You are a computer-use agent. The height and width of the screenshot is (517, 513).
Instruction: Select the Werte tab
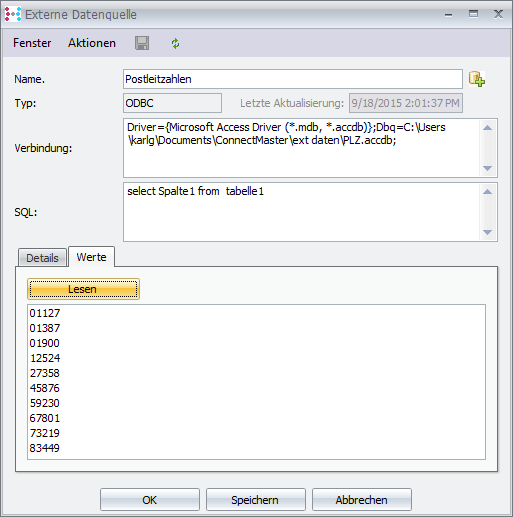tap(91, 257)
